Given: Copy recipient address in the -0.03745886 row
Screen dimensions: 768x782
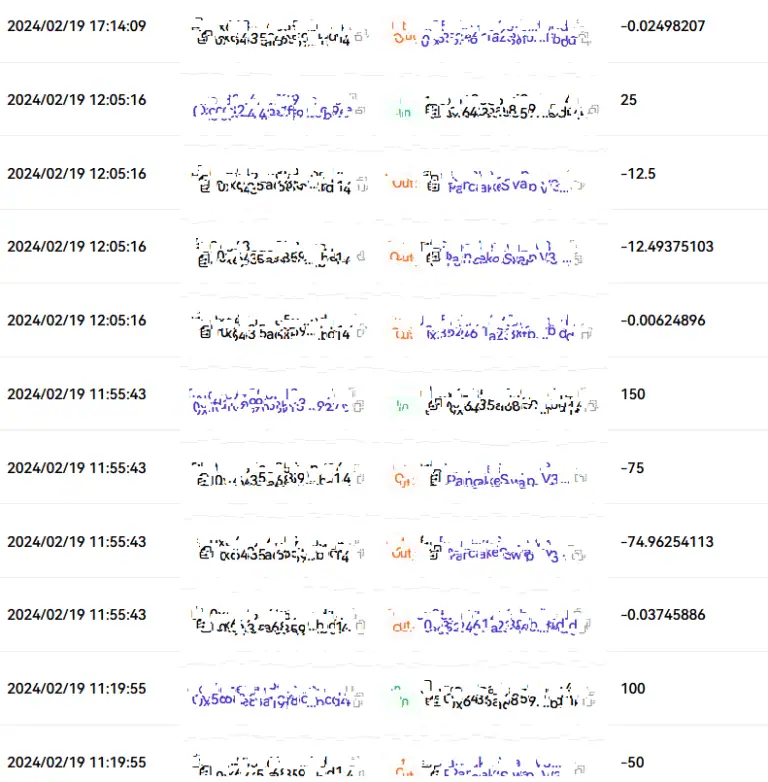Looking at the screenshot, I should tap(588, 628).
